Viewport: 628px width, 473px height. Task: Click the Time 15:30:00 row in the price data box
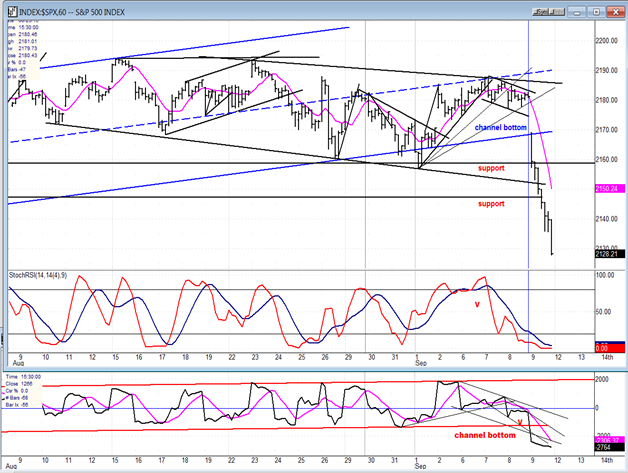23,28
